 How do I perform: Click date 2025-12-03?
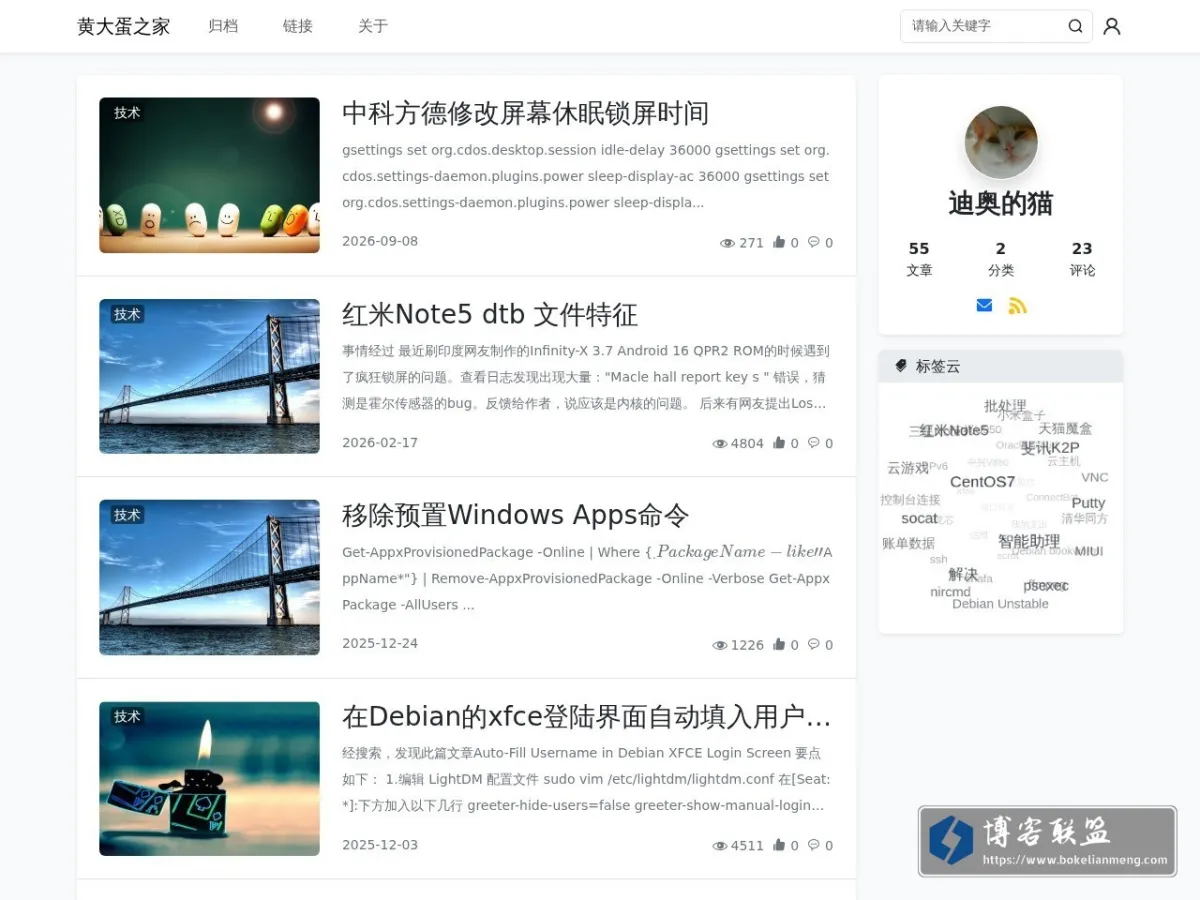pos(380,845)
